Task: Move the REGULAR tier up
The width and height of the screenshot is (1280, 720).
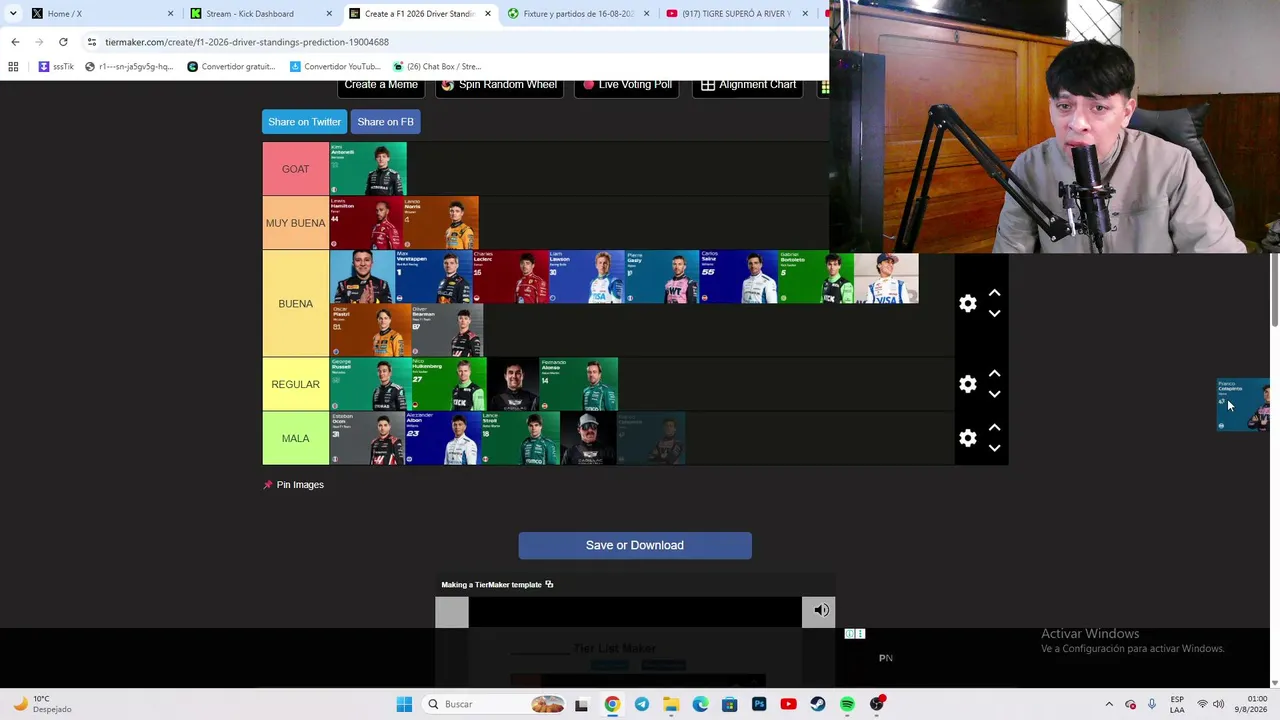Action: point(994,373)
